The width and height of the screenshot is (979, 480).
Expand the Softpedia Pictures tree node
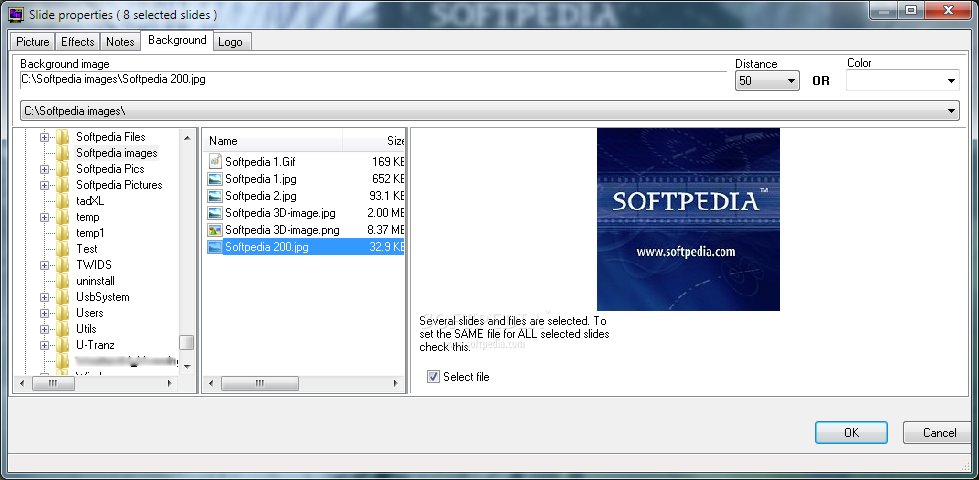coord(44,185)
